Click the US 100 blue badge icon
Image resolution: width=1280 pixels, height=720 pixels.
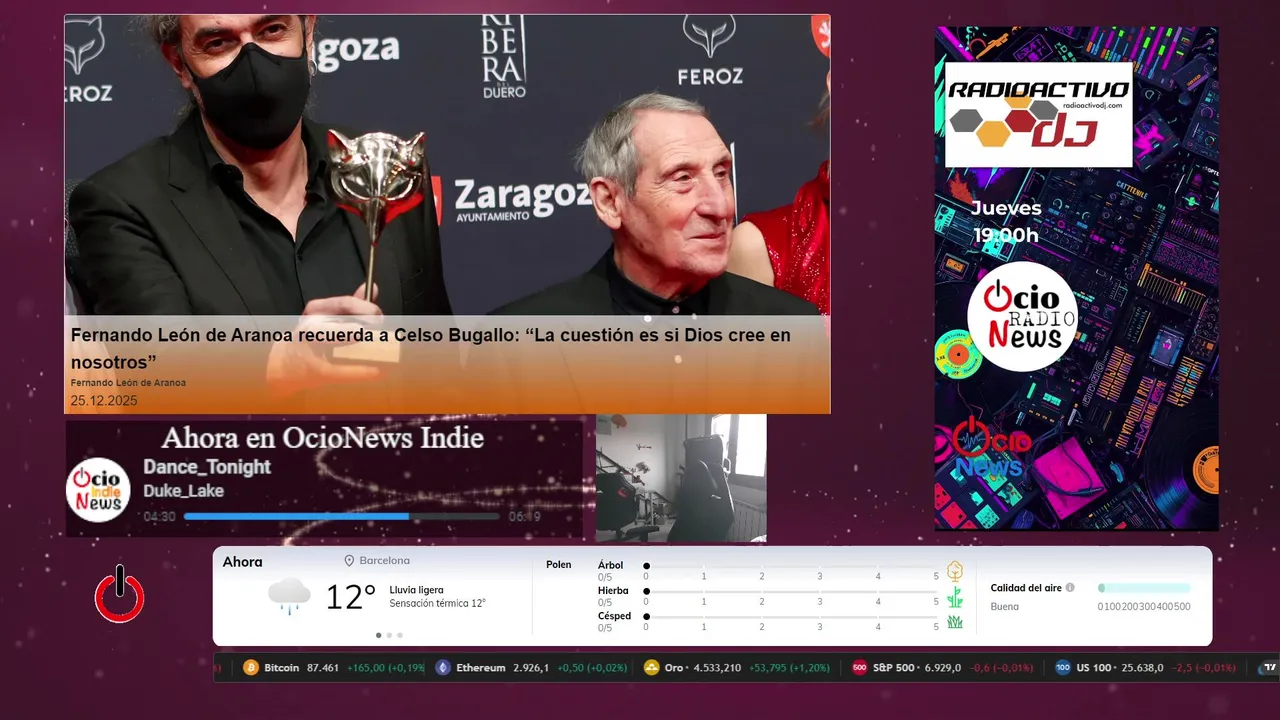1063,668
